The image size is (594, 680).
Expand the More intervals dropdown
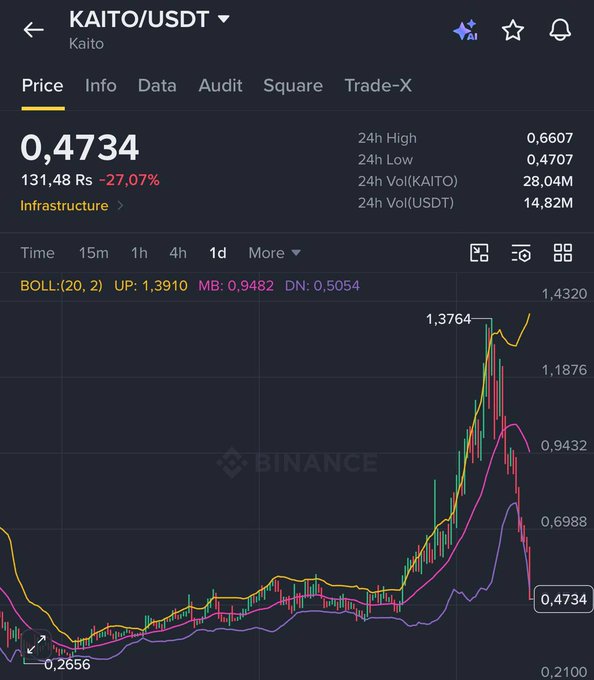274,253
